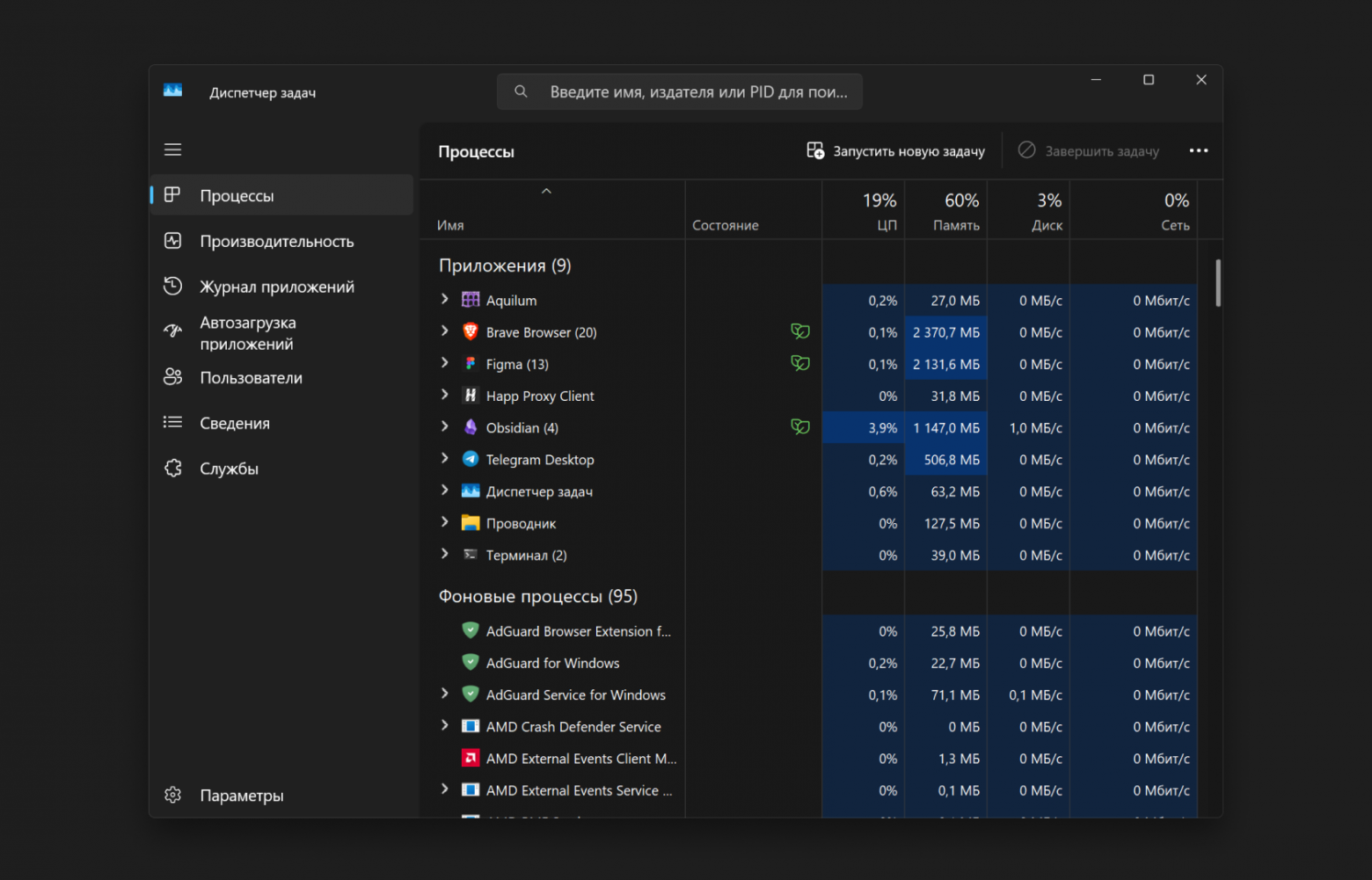Screen dimensions: 1372x880
Task: Sort by the Сеть column header
Action: 1134,210
